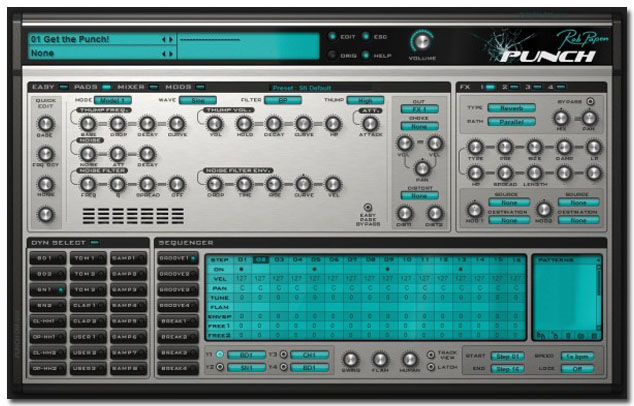Choose the BREAK4 pattern button

178,368
